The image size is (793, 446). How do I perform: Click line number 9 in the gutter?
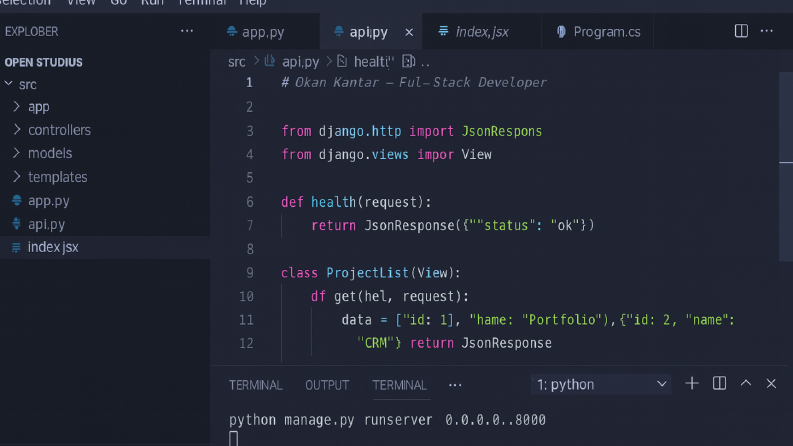tap(250, 273)
